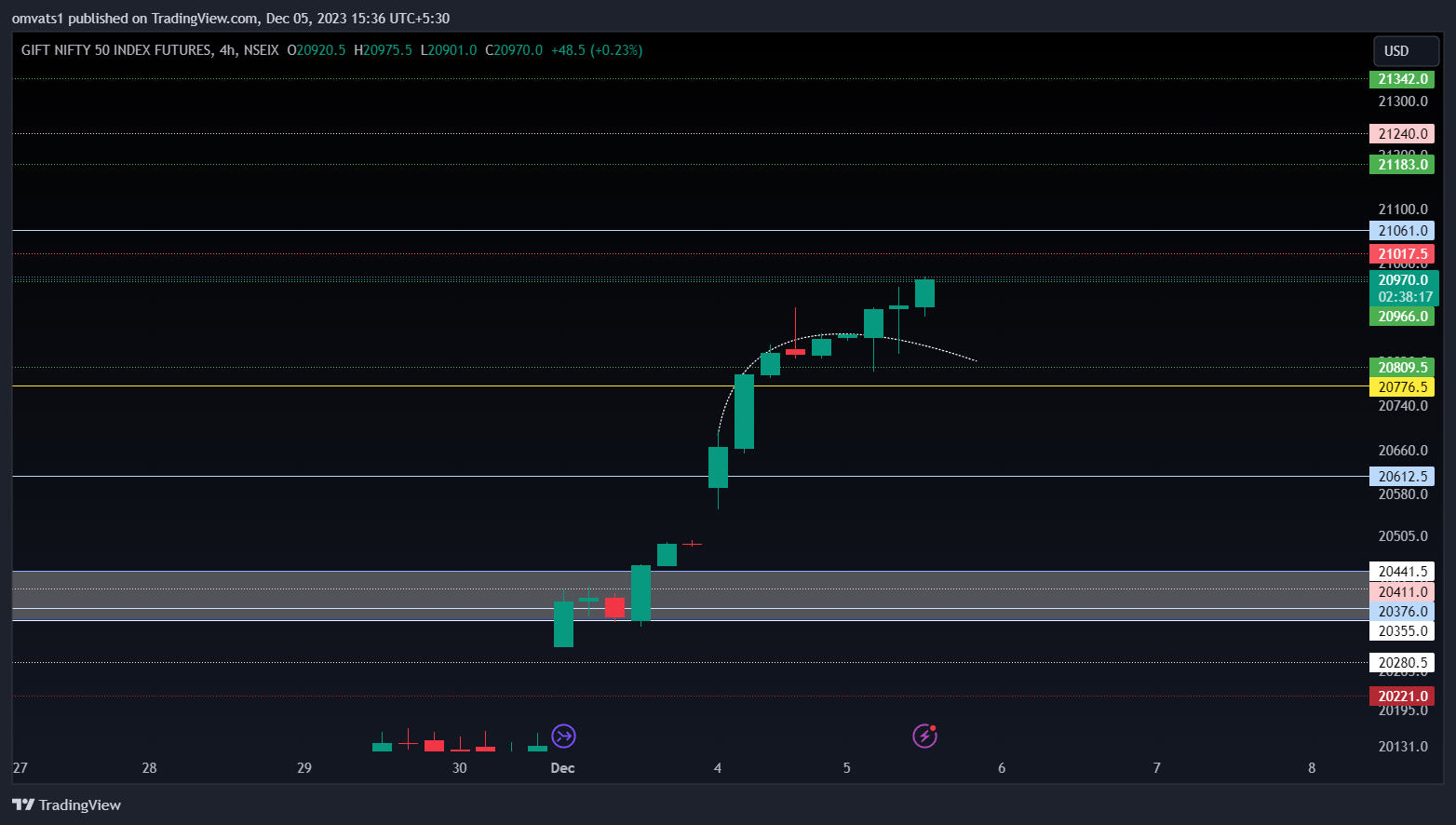Click the 20376.0 blue price label
The height and width of the screenshot is (825, 1456).
[x=1402, y=612]
